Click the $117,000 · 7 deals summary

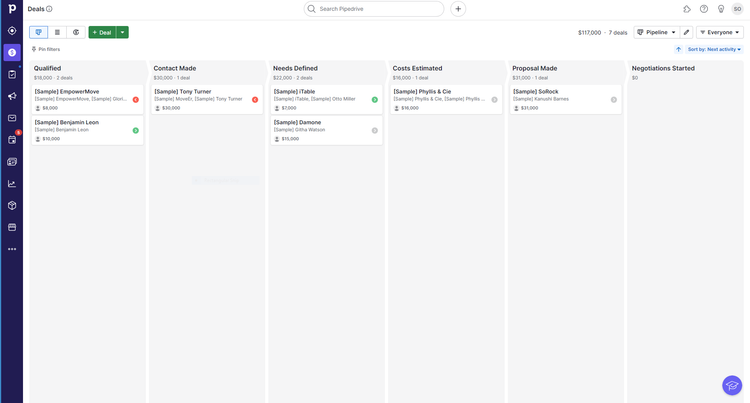(602, 33)
